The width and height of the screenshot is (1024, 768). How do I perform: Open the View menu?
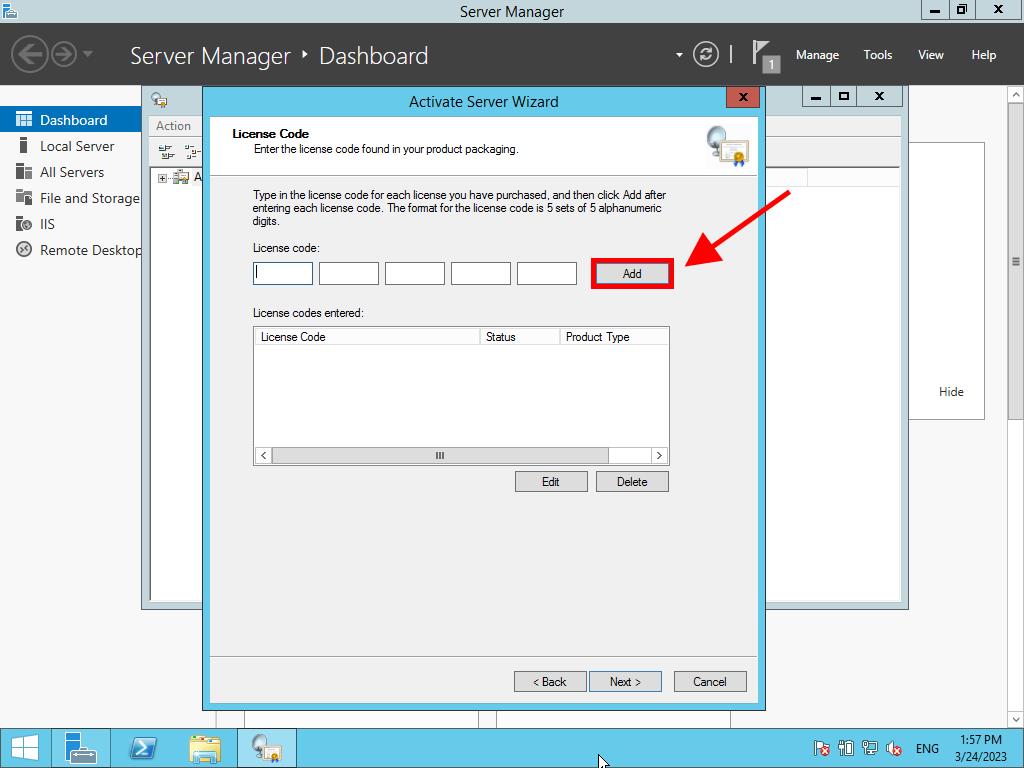pos(931,55)
